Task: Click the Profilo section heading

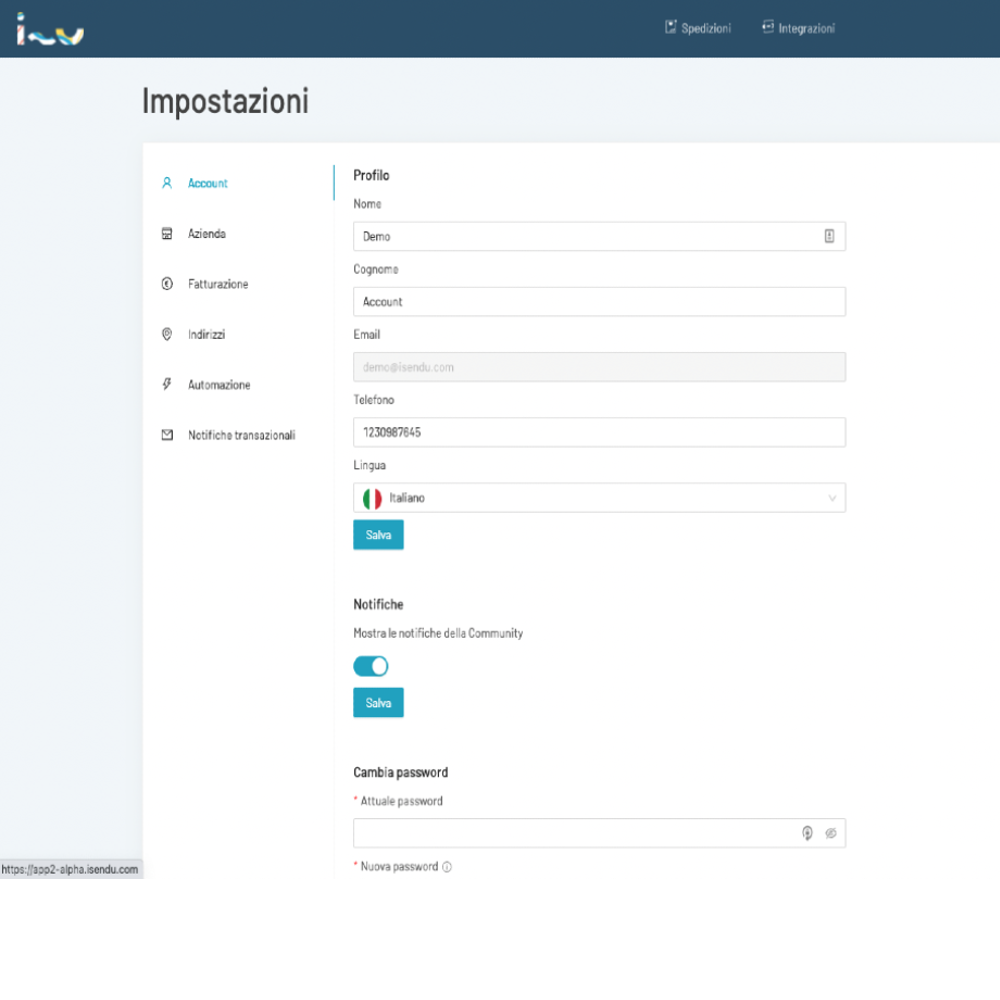Action: [x=371, y=175]
